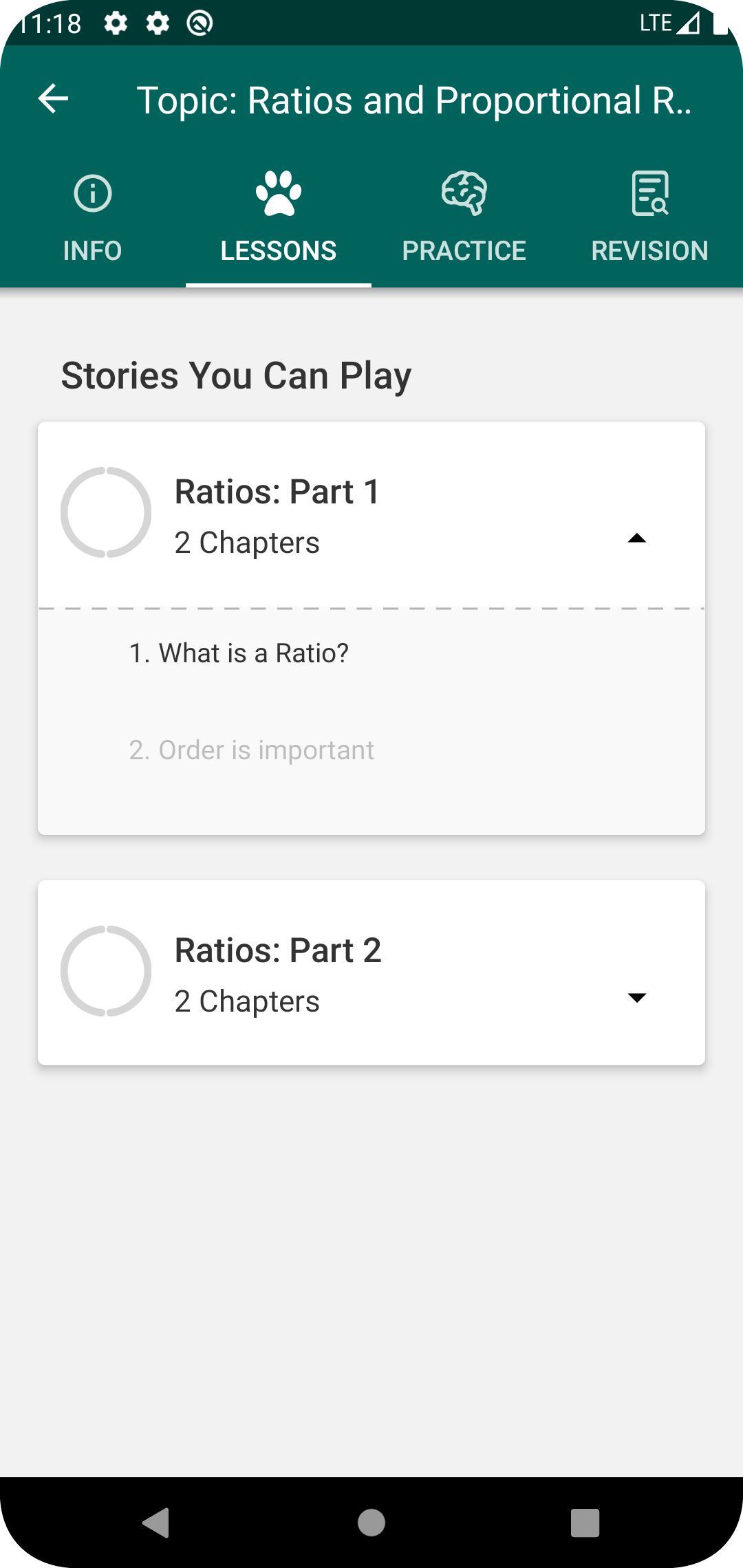The image size is (743, 1568).
Task: Tap the brain Practice icon
Action: (x=464, y=193)
